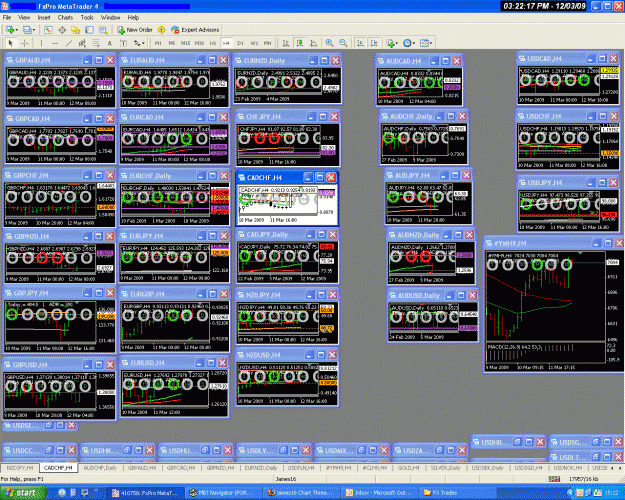Toggle Chart Shift
This screenshot has width=625, height=500.
374,43
